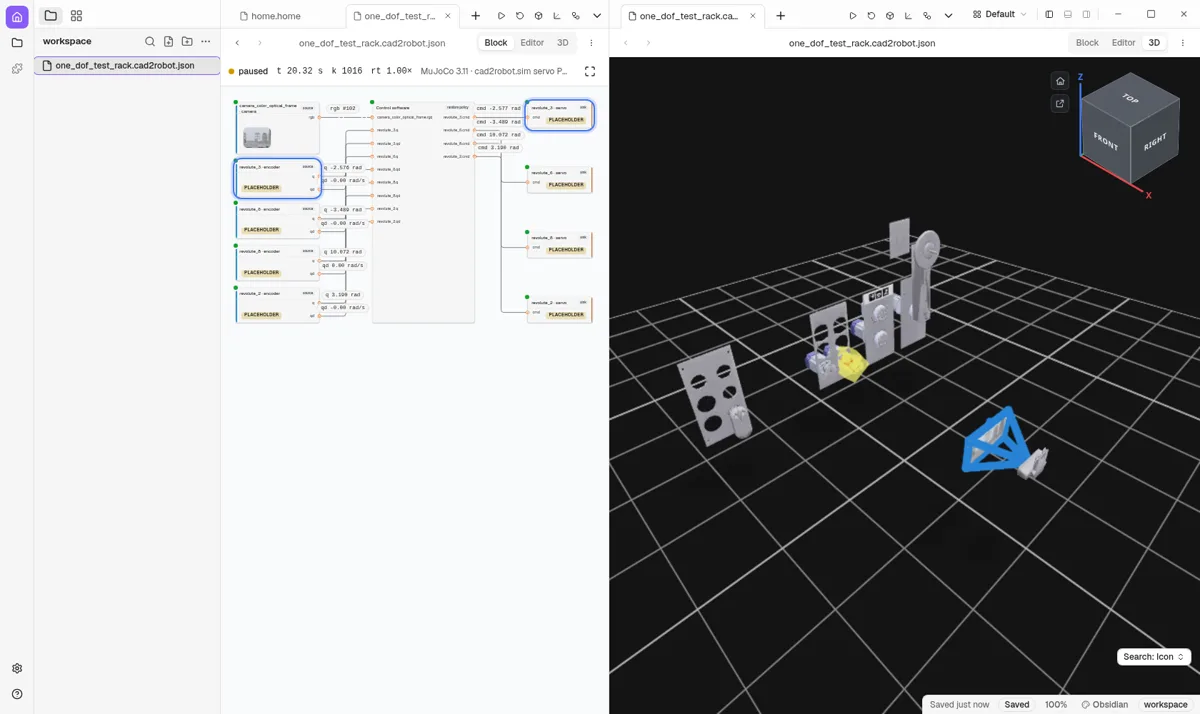The image size is (1200, 714).
Task: Click the link joints icon in left pane toolbar
Action: click(576, 16)
